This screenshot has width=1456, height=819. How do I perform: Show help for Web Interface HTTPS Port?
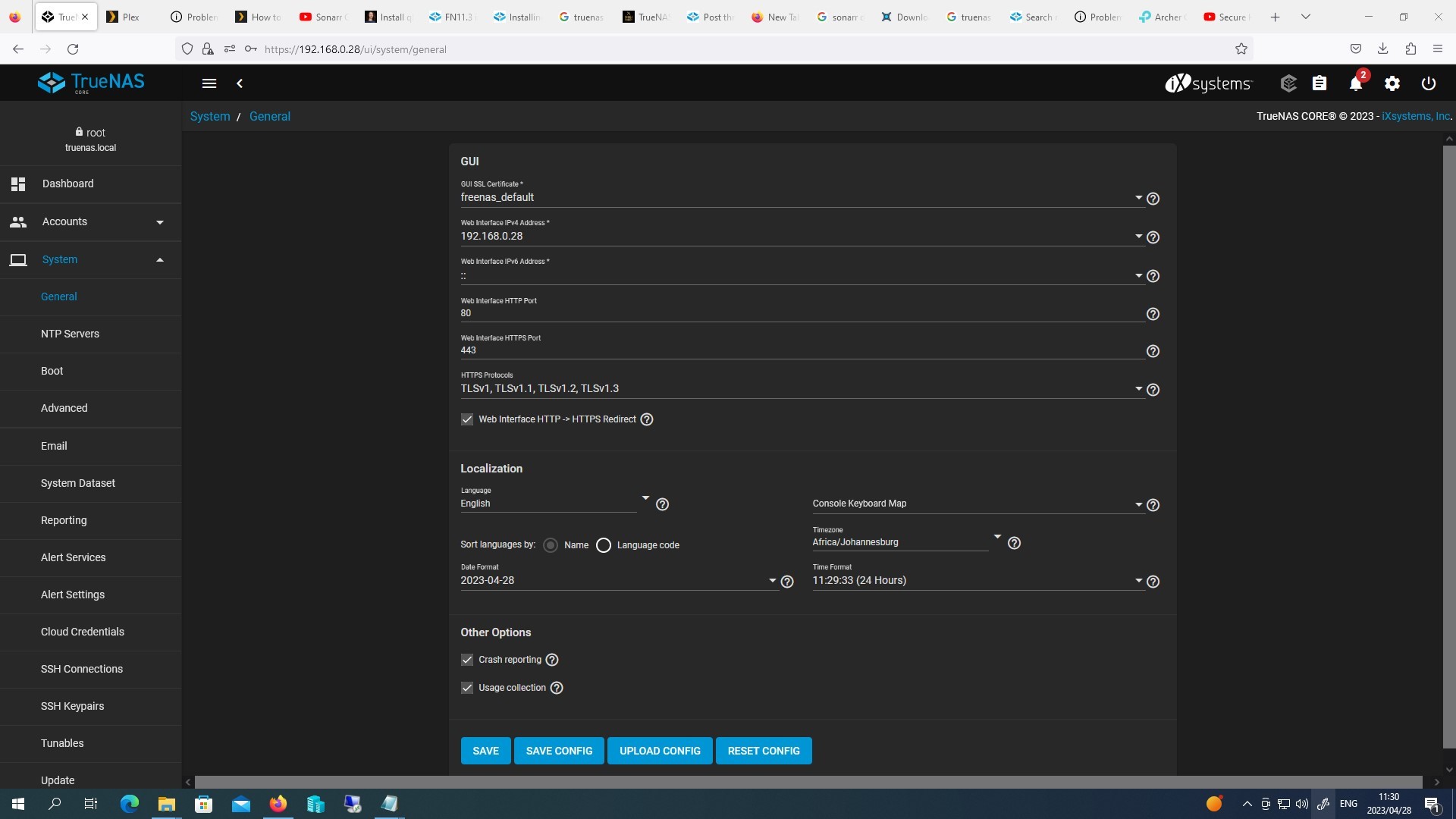(1153, 351)
